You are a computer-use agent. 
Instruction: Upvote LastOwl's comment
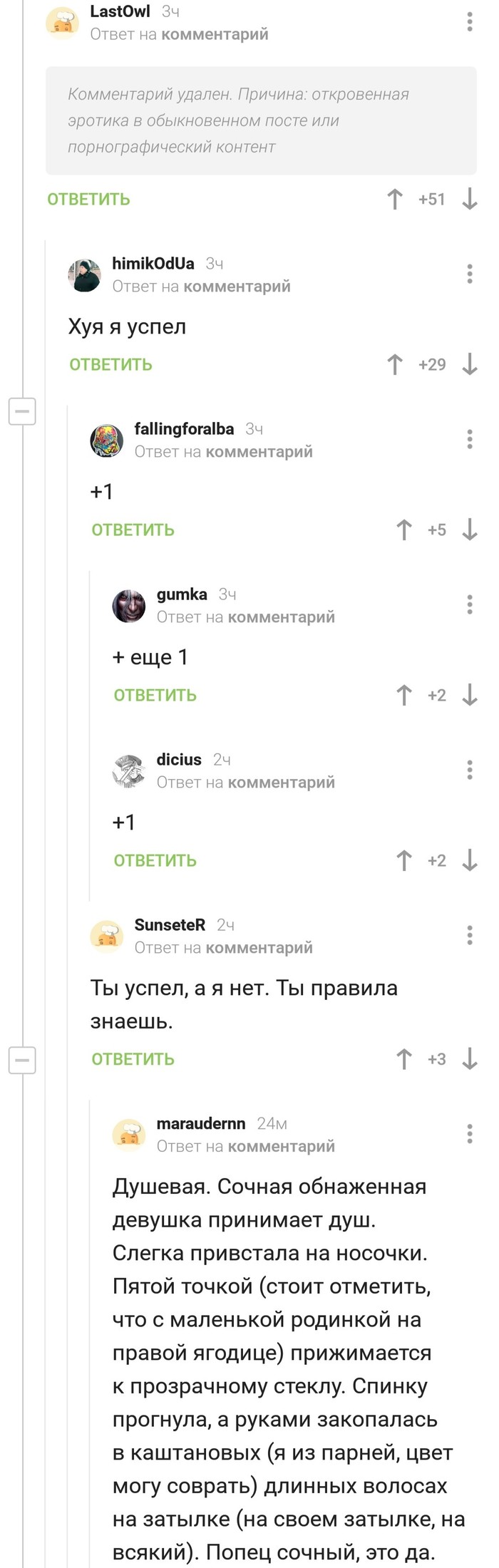click(x=395, y=200)
